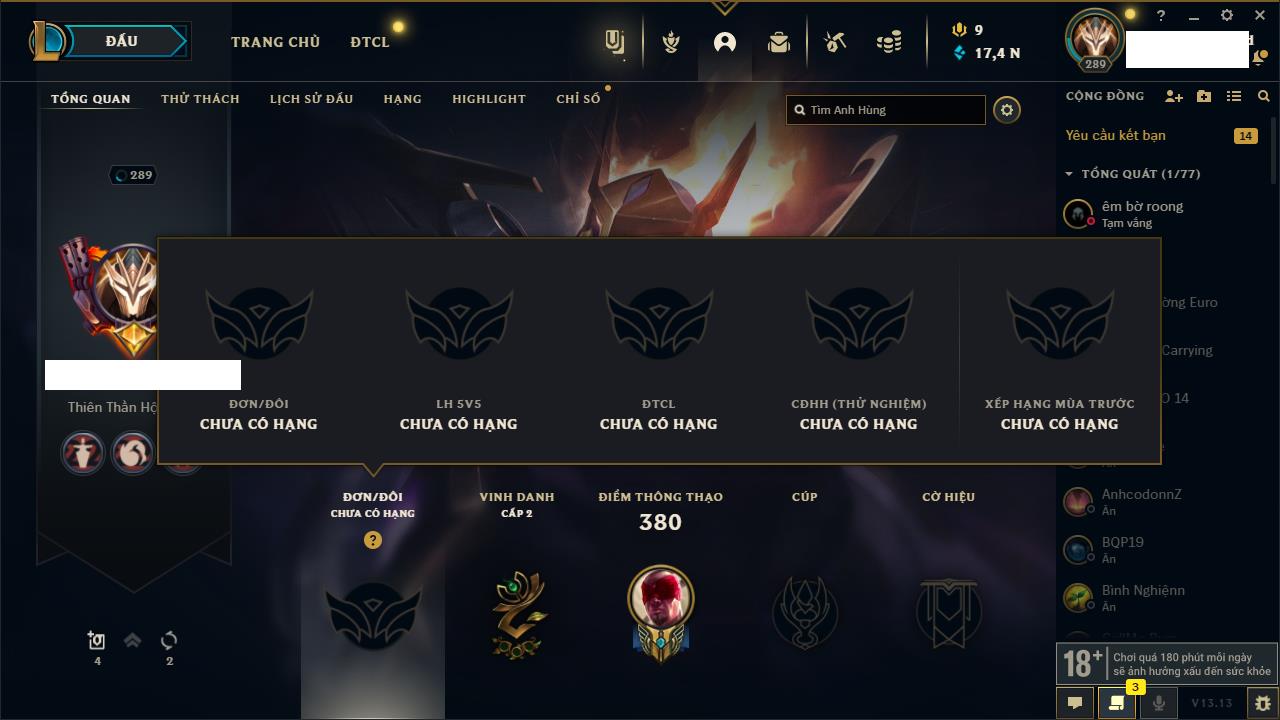Toggle the microphone mute button
The width and height of the screenshot is (1280, 720).
tap(1158, 703)
